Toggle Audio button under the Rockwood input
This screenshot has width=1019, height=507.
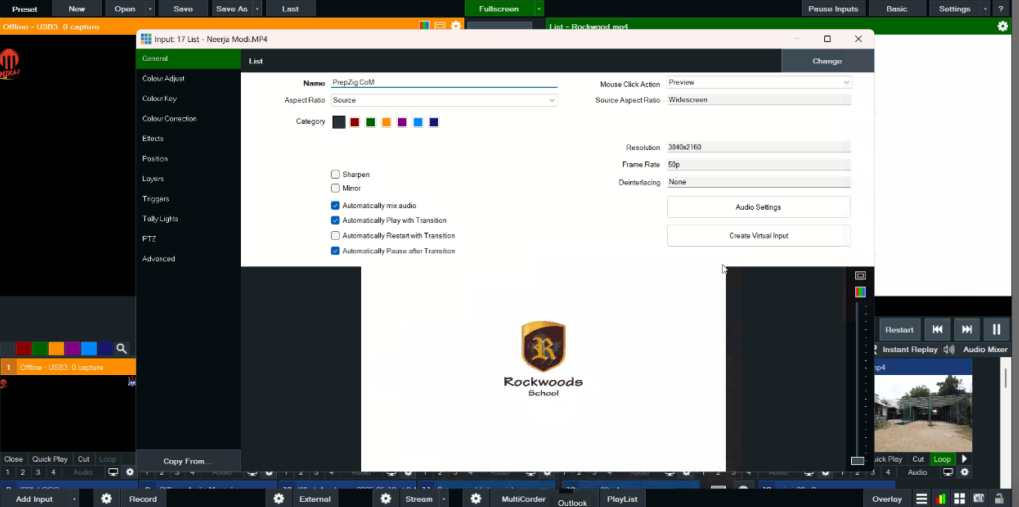tap(917, 472)
